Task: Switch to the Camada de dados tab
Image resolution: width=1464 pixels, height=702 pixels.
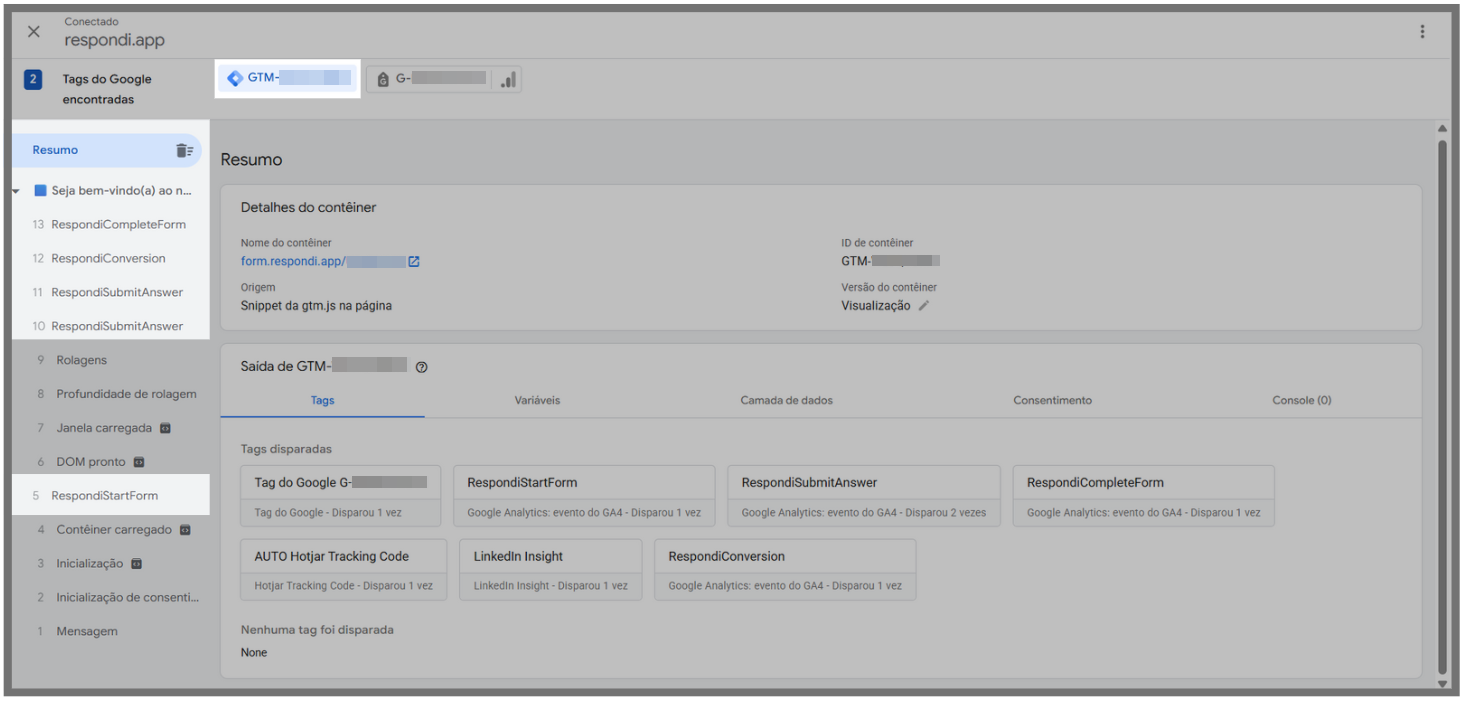Action: coord(786,400)
